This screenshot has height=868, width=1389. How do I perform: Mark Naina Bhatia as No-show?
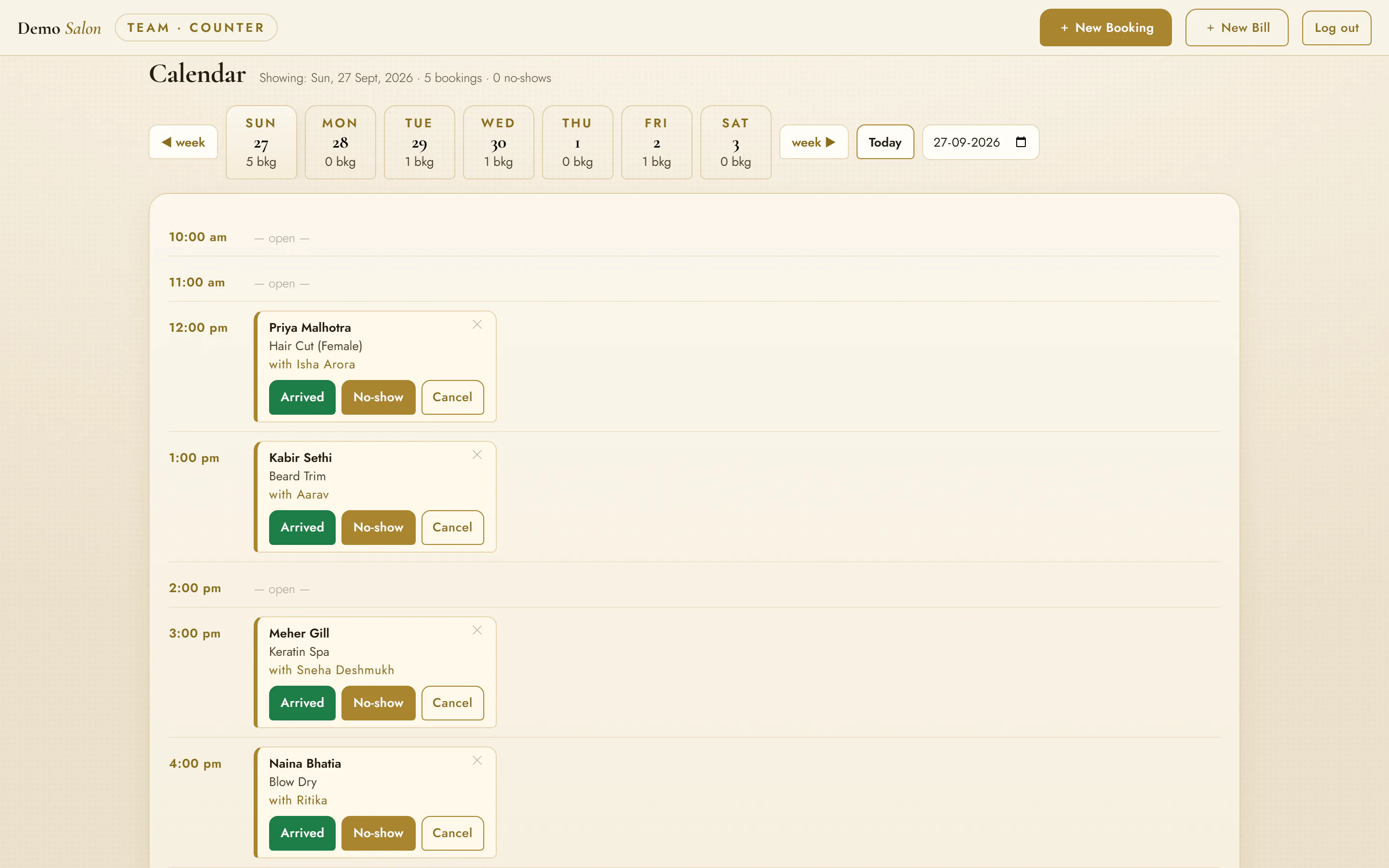click(378, 834)
